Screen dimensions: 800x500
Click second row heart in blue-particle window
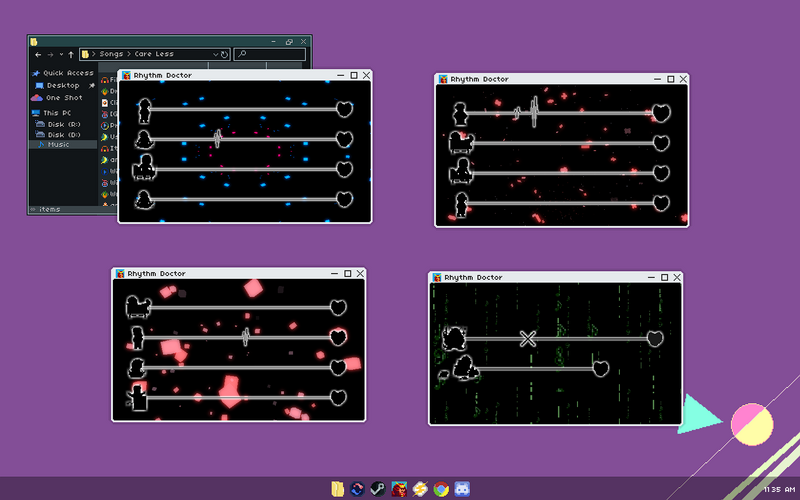pyautogui.click(x=344, y=139)
